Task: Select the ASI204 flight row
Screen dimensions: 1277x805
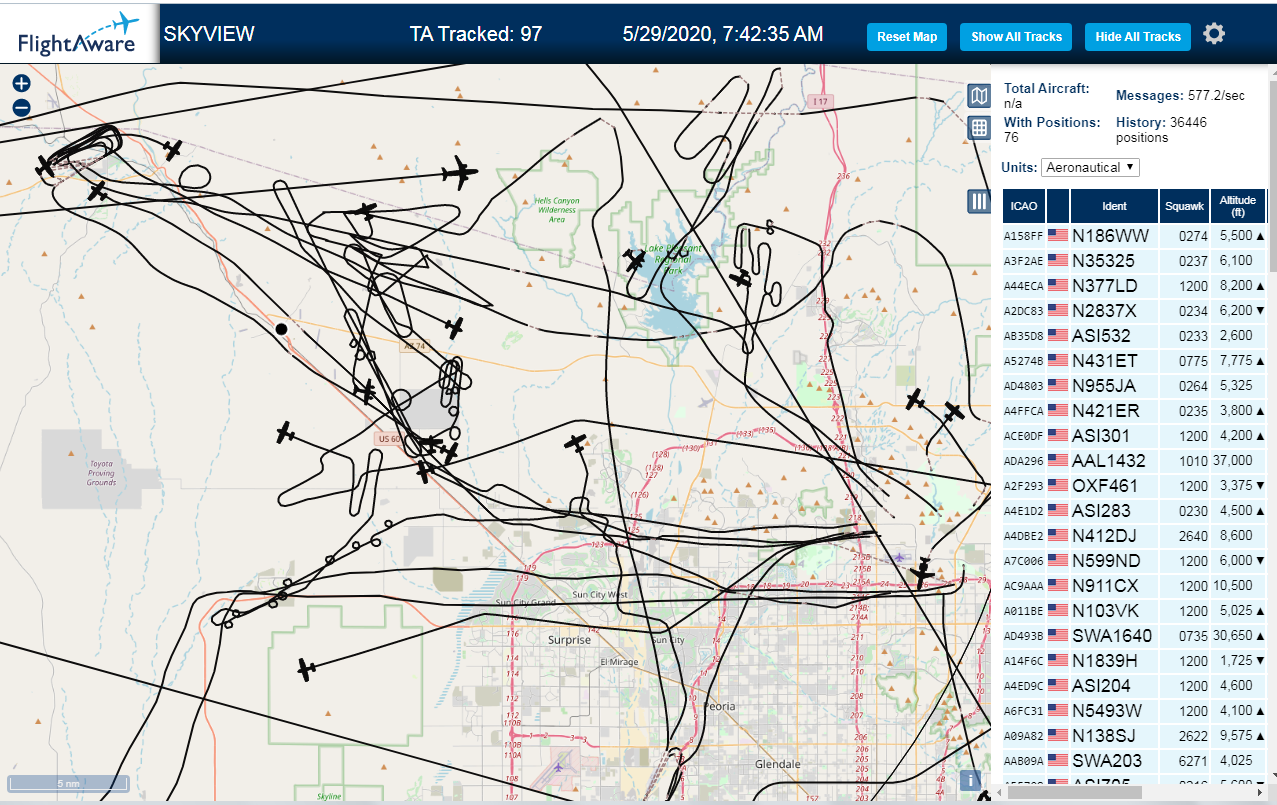Action: click(1135, 686)
